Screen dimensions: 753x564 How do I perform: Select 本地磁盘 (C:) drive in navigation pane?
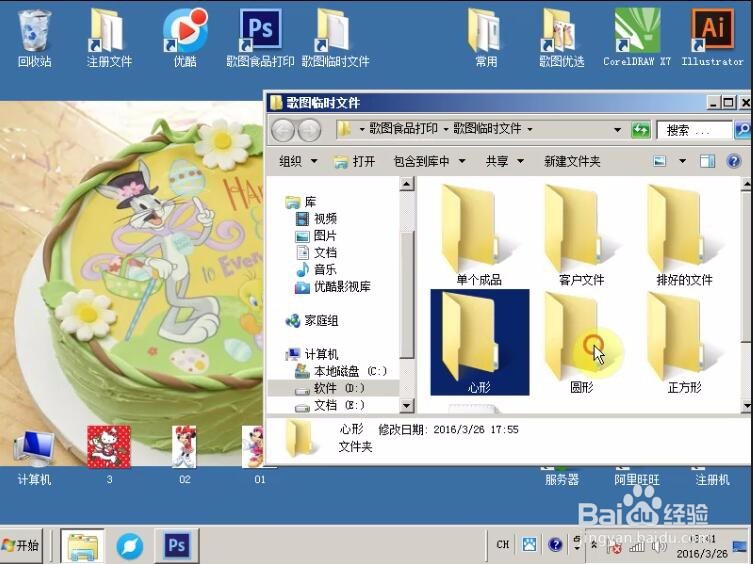[x=340, y=371]
